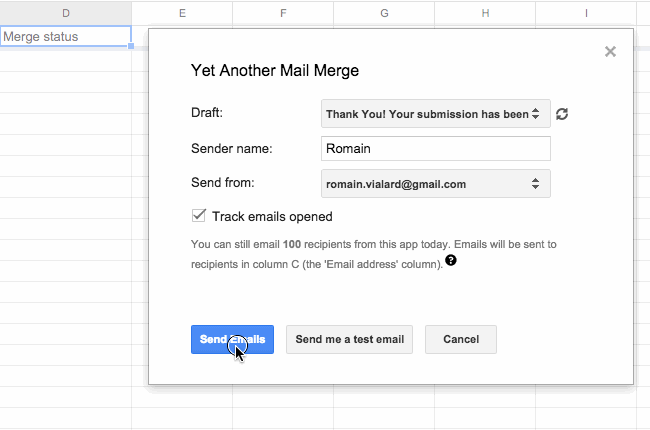Image resolution: width=650 pixels, height=430 pixels.
Task: Cancel the mail merge dialog
Action: coord(461,339)
